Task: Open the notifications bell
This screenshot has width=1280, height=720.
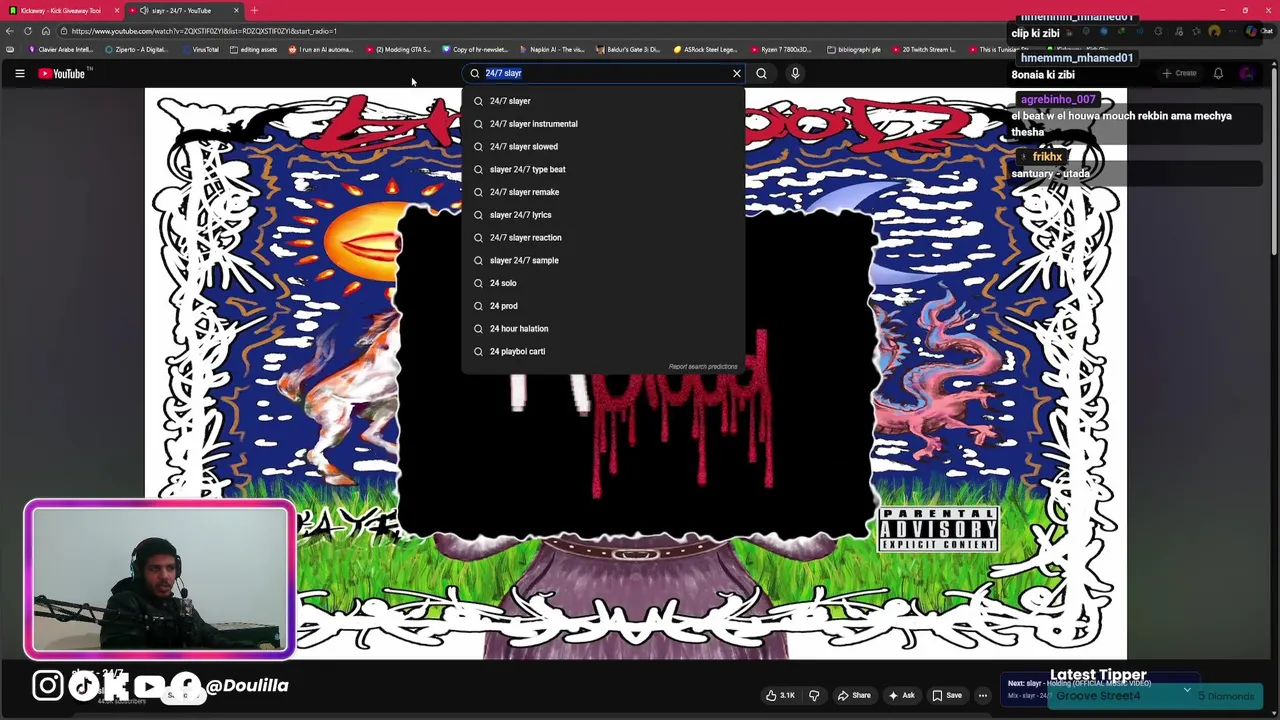Action: (x=1218, y=73)
